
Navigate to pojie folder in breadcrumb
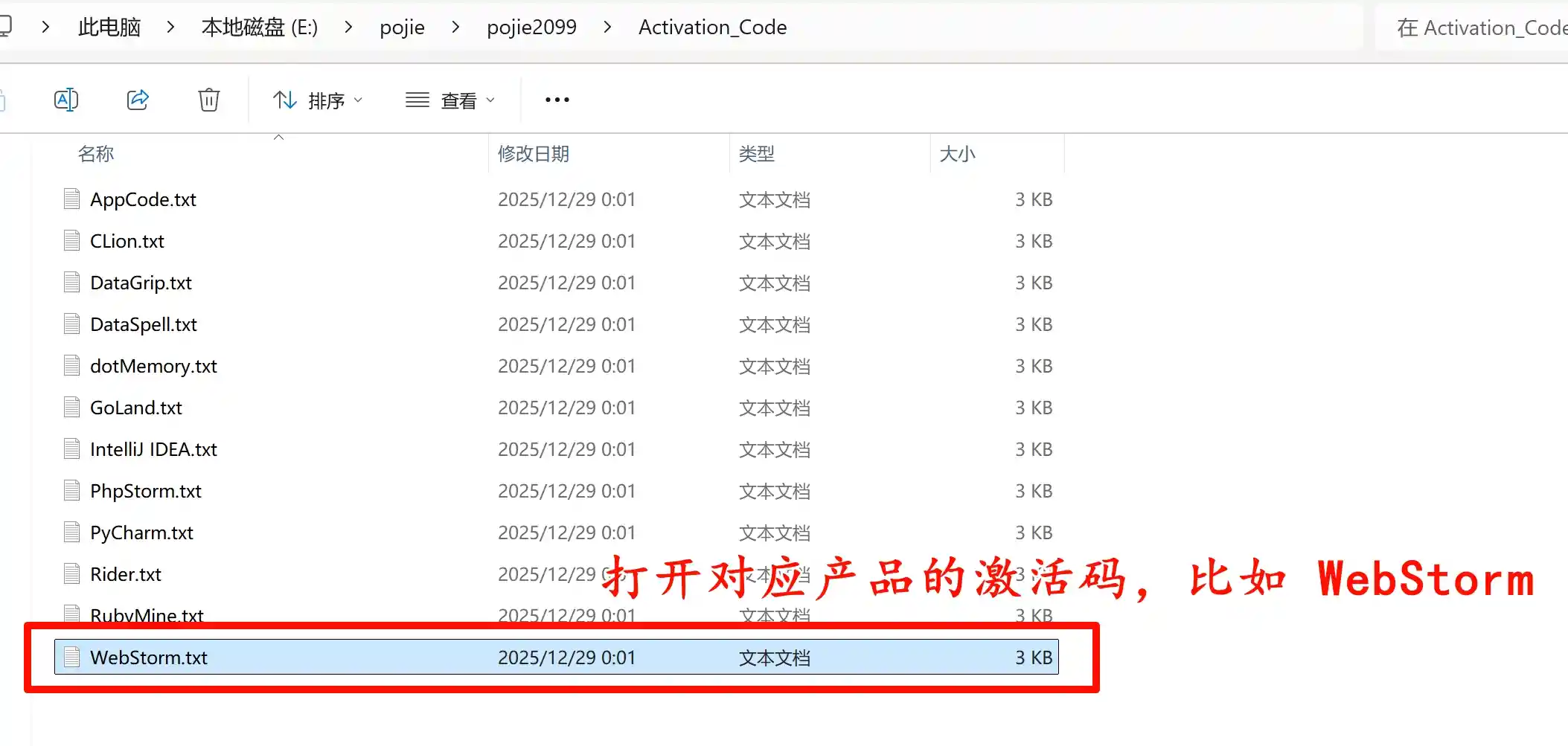402,28
